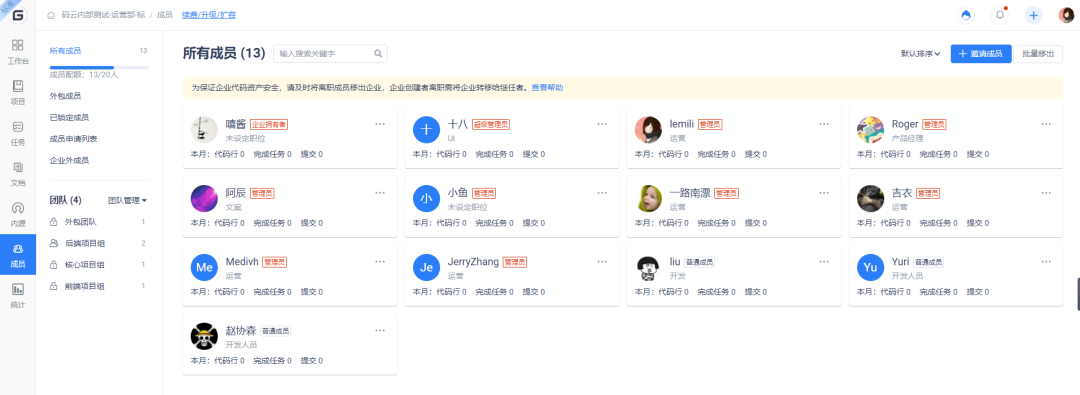Click the 小鱼 member name

(458, 193)
